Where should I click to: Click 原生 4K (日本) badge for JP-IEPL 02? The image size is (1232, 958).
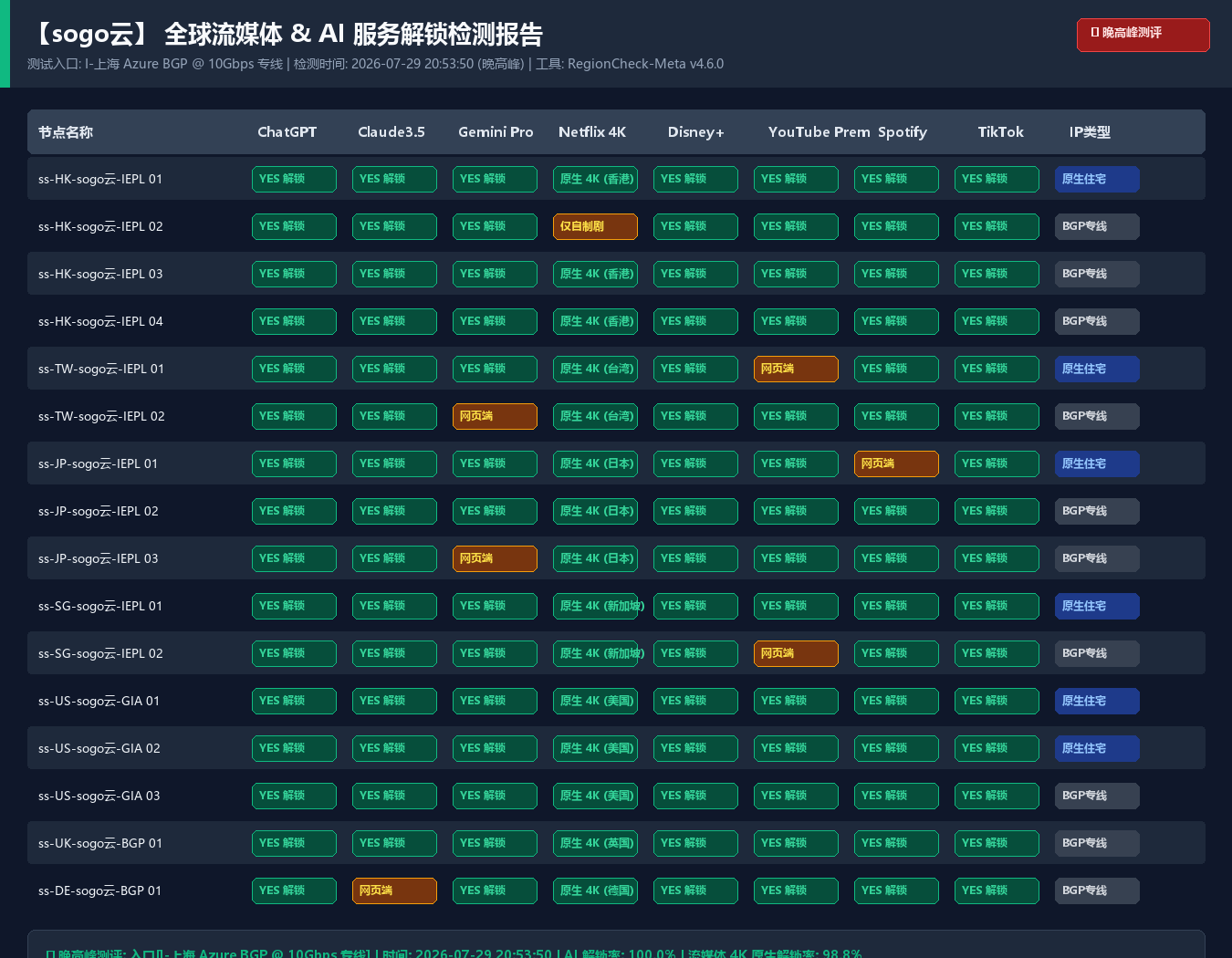click(x=595, y=511)
